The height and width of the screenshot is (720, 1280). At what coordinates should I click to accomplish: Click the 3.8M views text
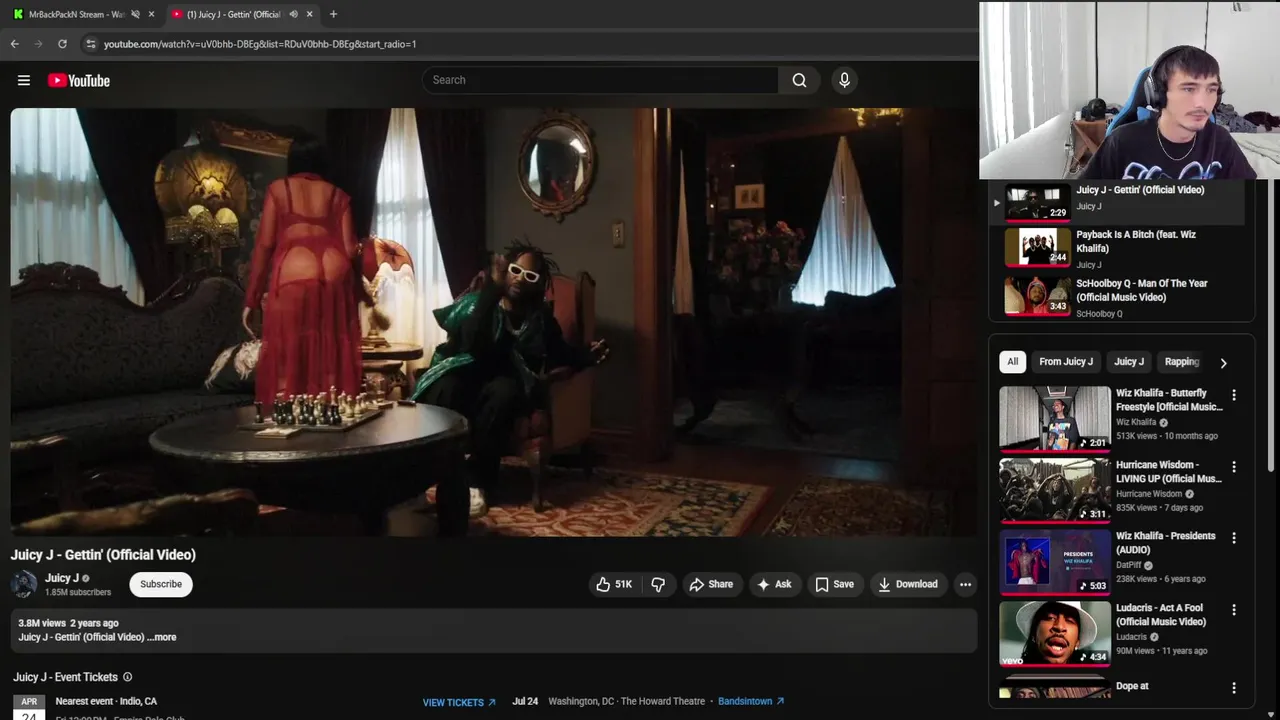42,623
